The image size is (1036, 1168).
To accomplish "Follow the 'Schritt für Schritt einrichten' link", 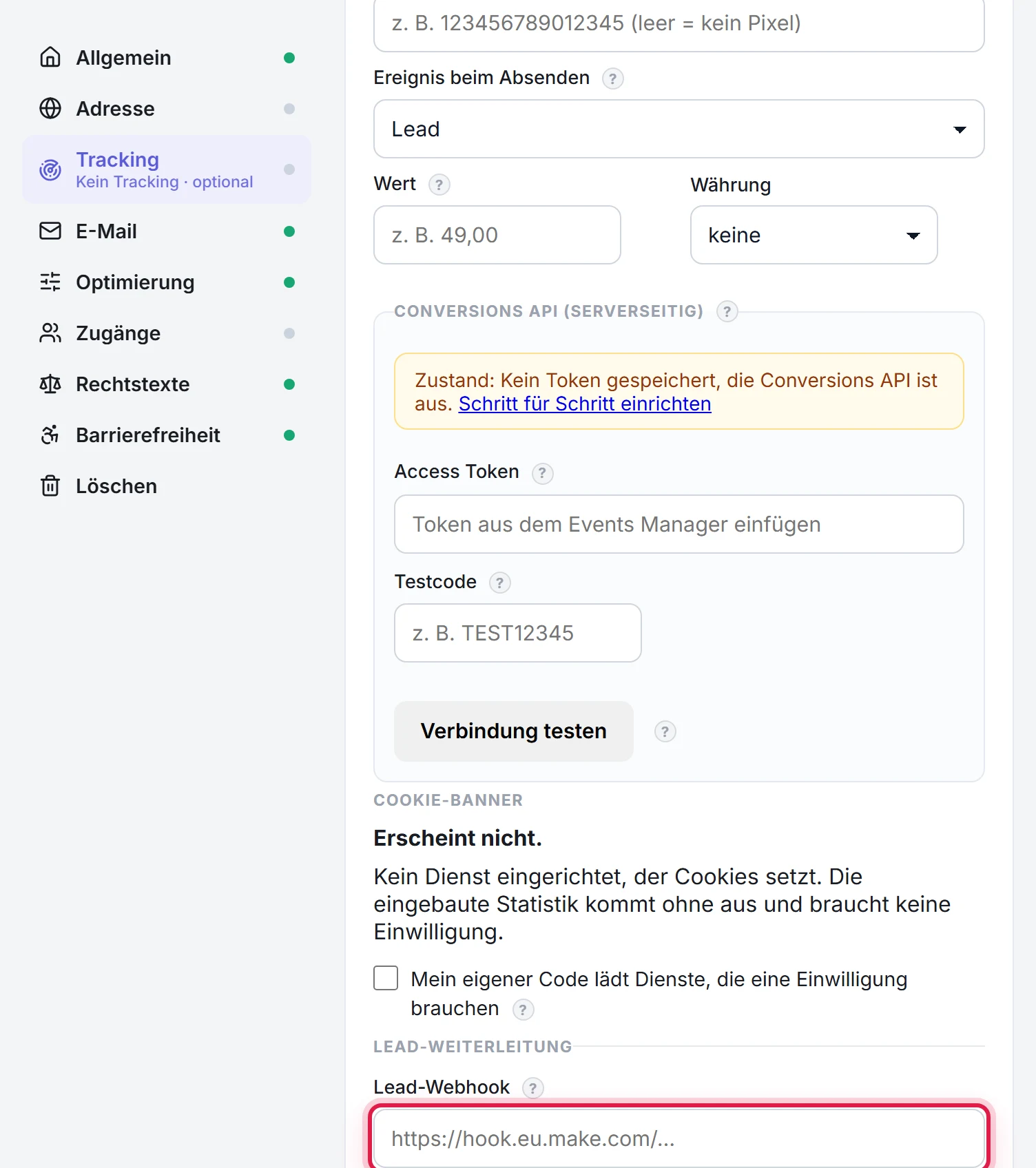I will click(585, 404).
